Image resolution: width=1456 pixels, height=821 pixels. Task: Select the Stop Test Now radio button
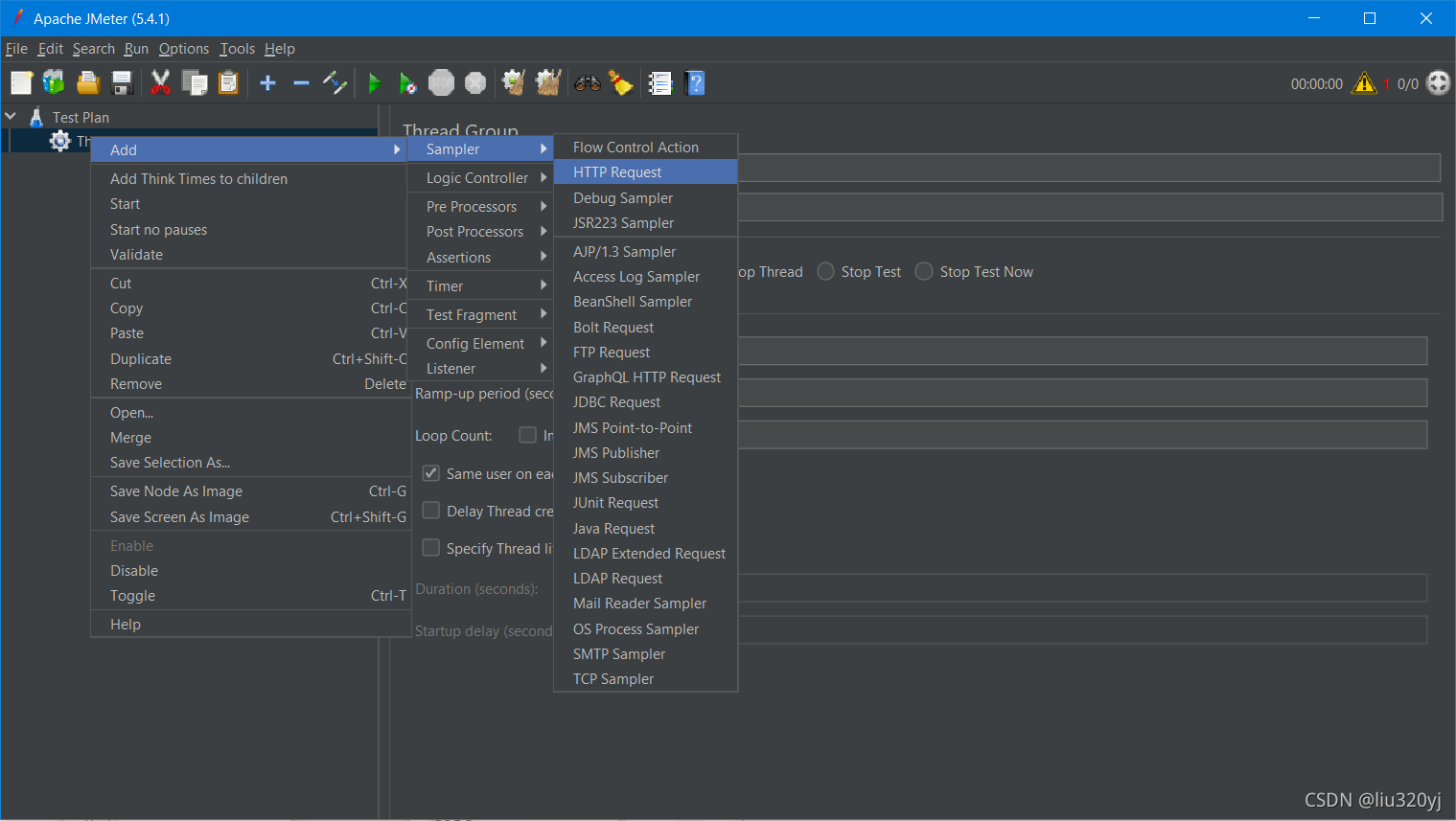tap(924, 271)
